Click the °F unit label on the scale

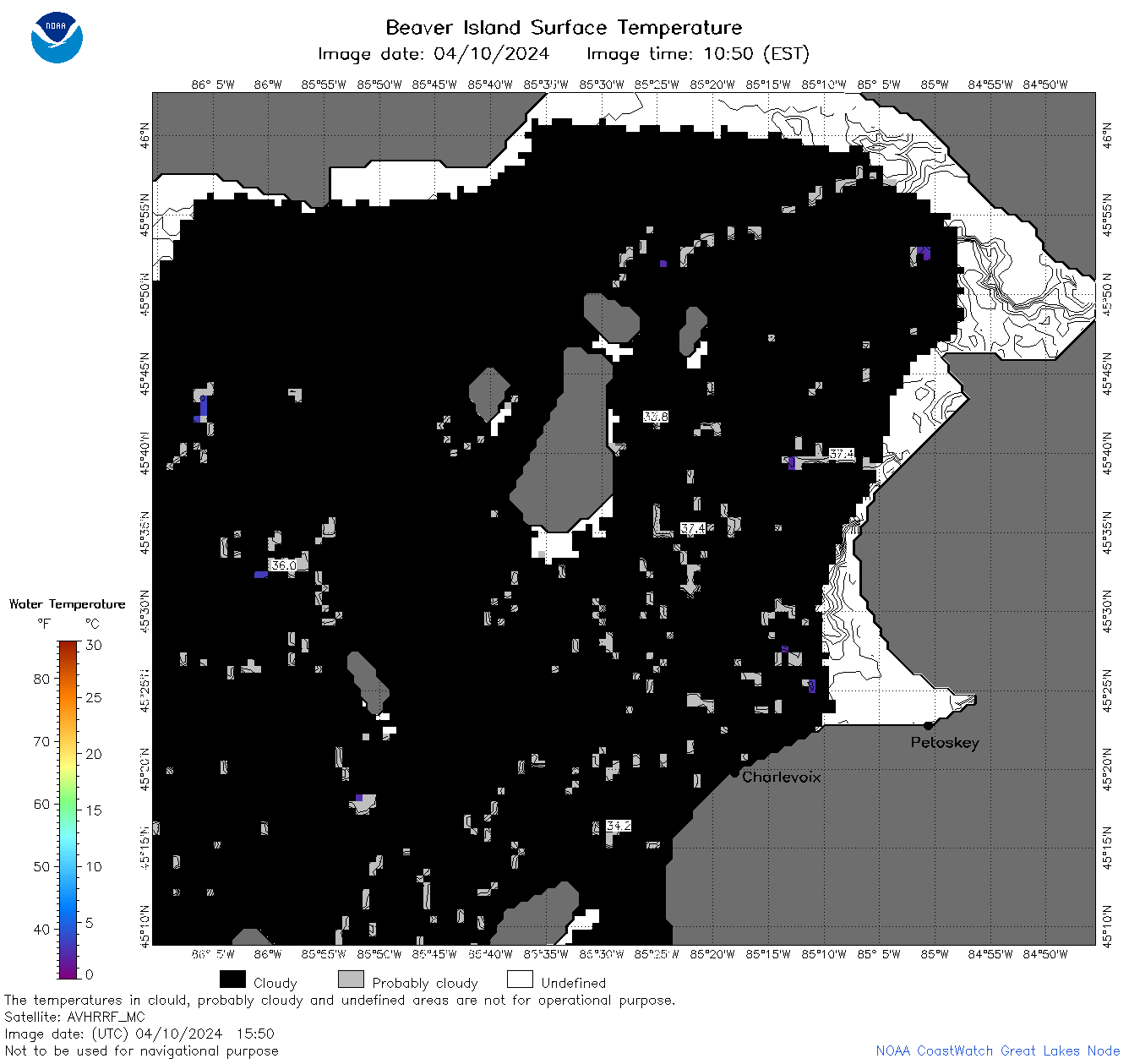click(x=44, y=624)
